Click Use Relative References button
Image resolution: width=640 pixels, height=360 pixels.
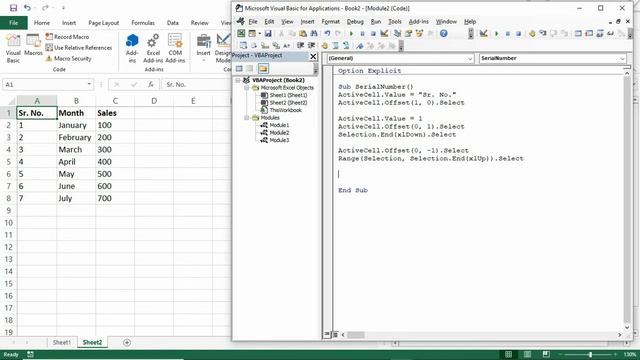pos(79,48)
